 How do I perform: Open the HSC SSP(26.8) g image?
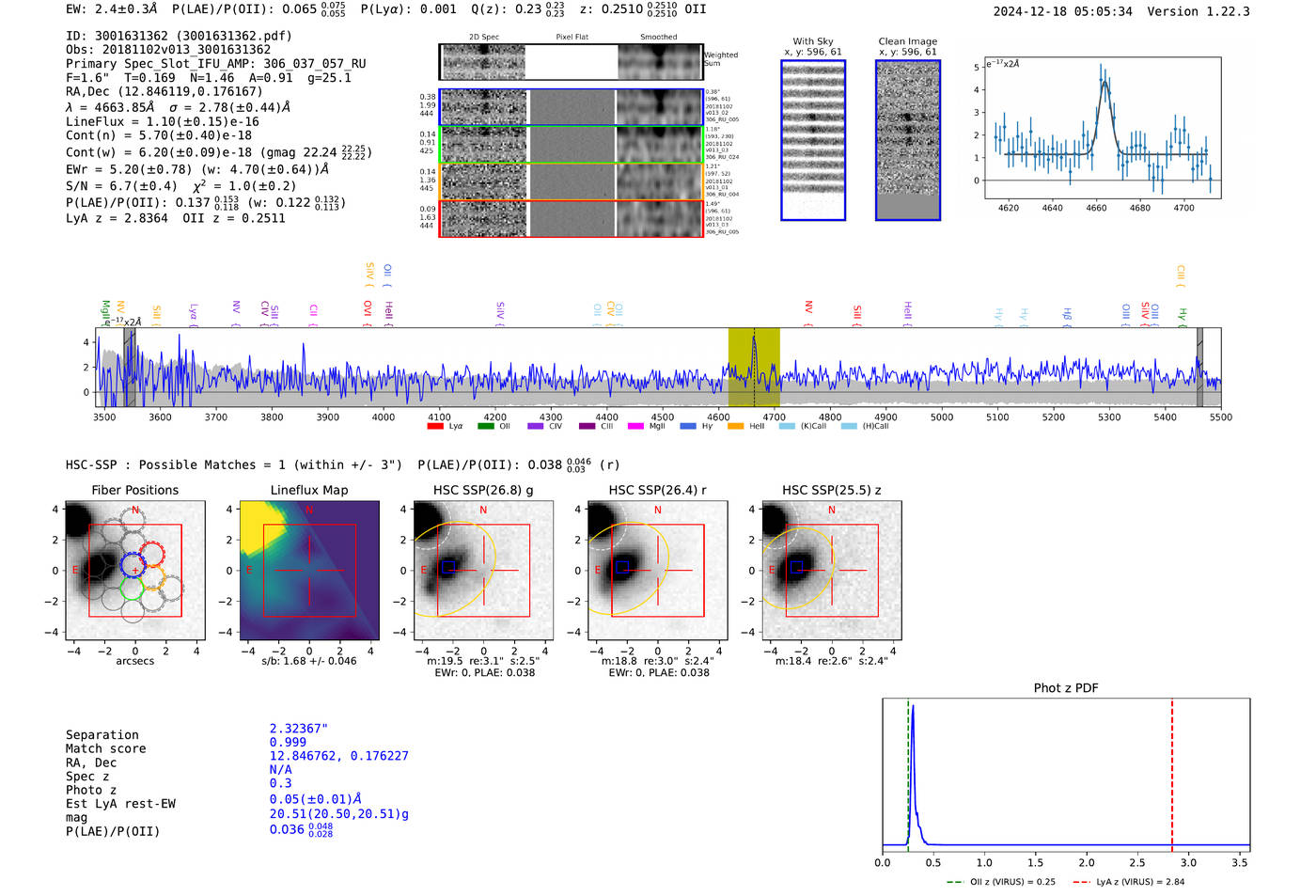483,570
